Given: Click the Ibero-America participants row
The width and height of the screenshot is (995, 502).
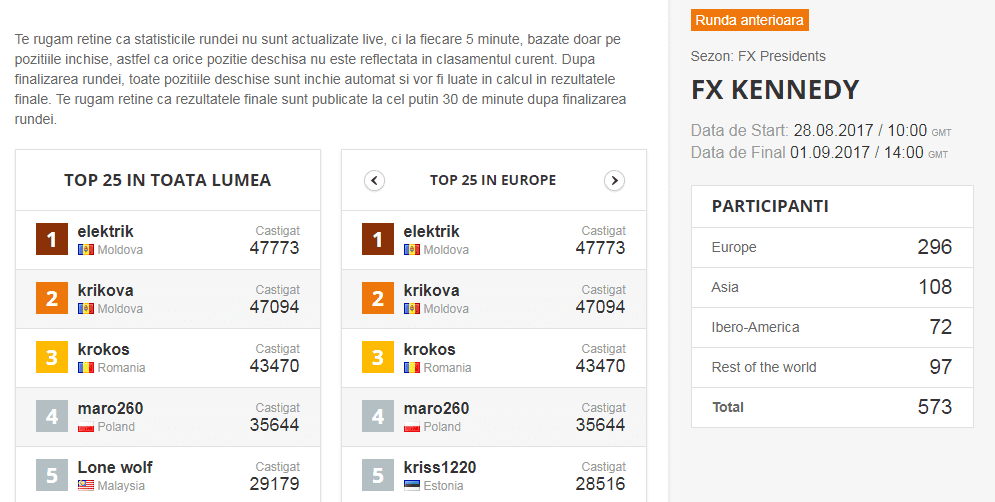Looking at the screenshot, I should pyautogui.click(x=832, y=327).
